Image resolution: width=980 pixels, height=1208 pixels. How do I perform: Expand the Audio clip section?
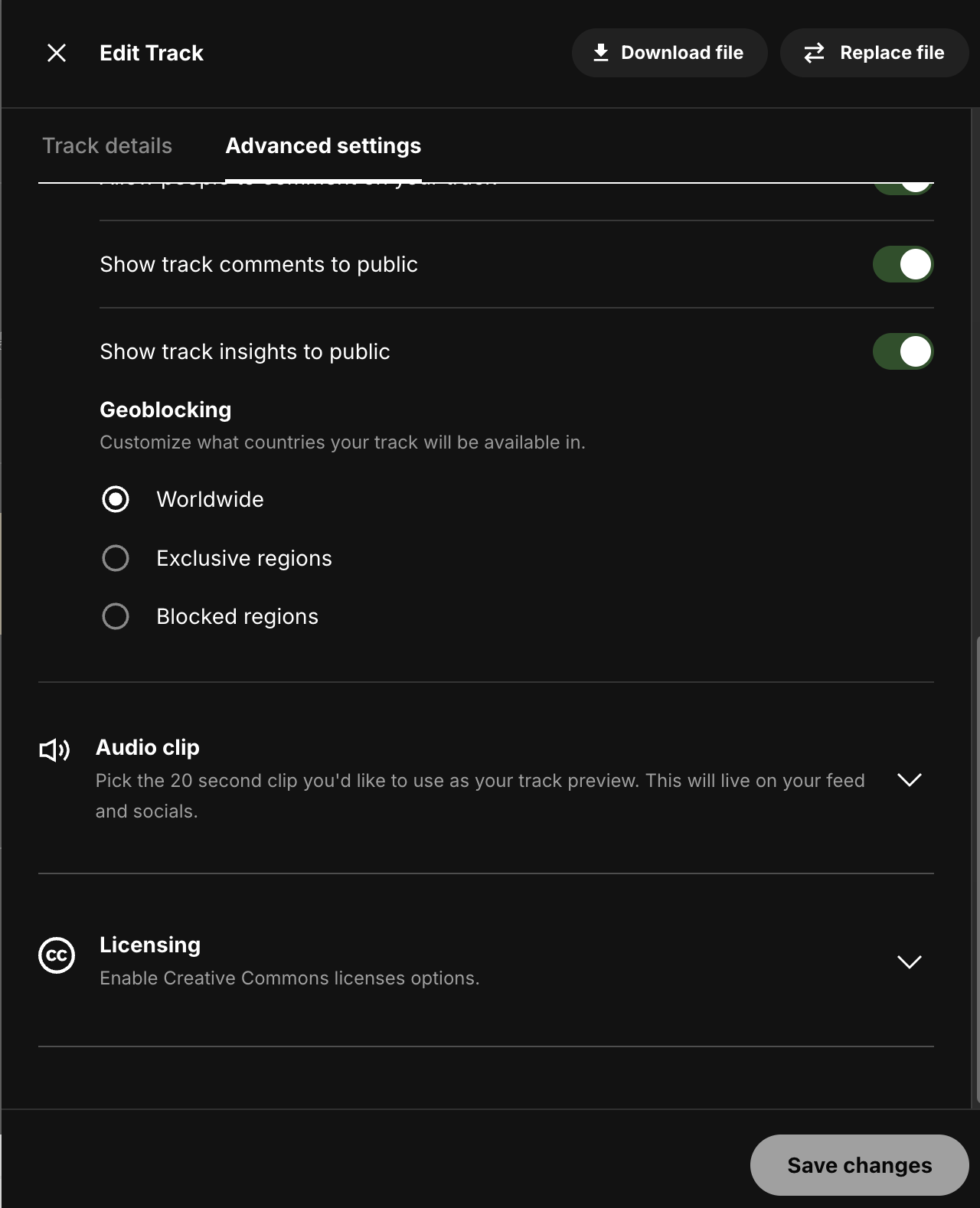click(x=910, y=780)
